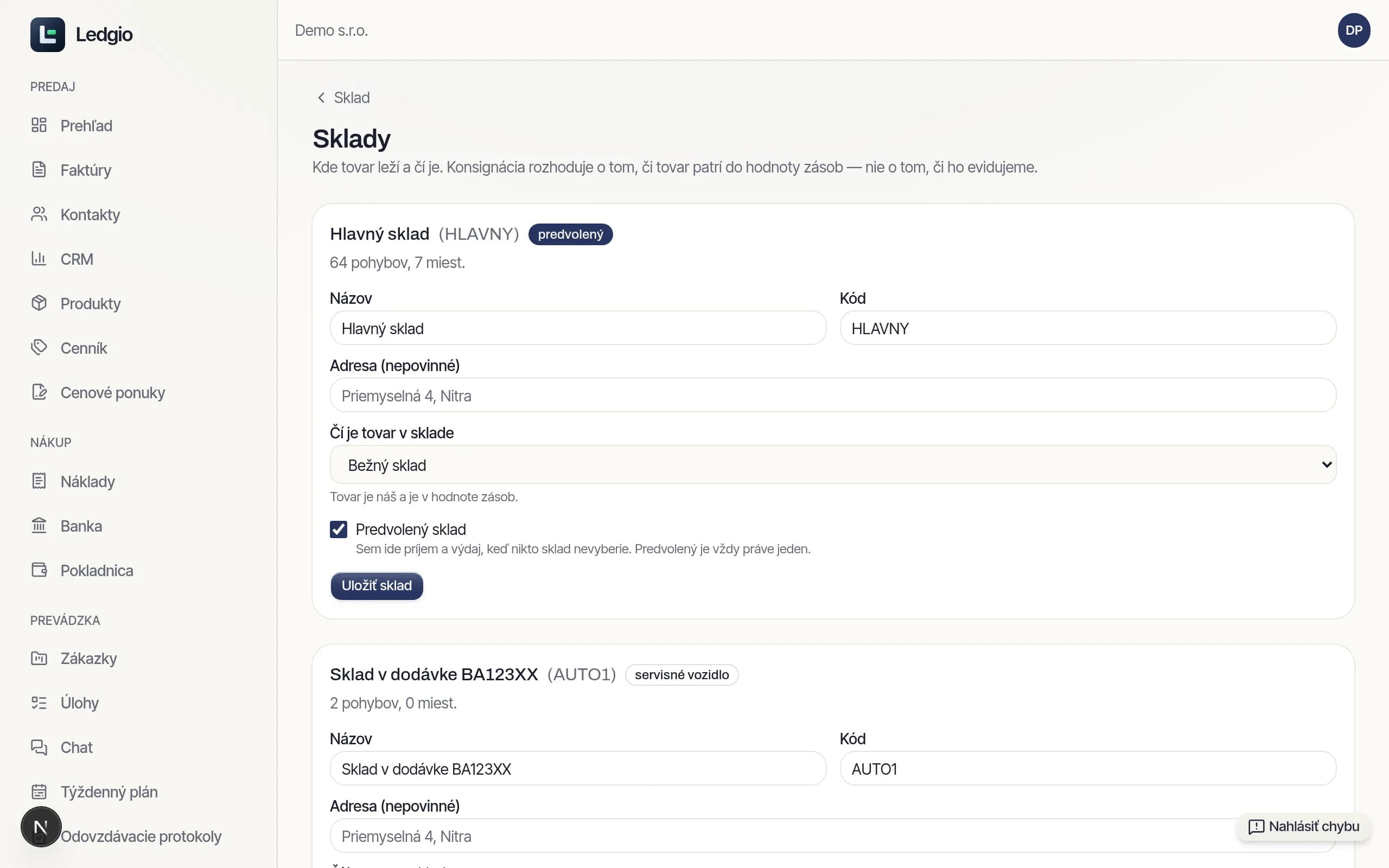Viewport: 1389px width, 868px height.
Task: Open the DP user avatar menu
Action: click(1353, 30)
